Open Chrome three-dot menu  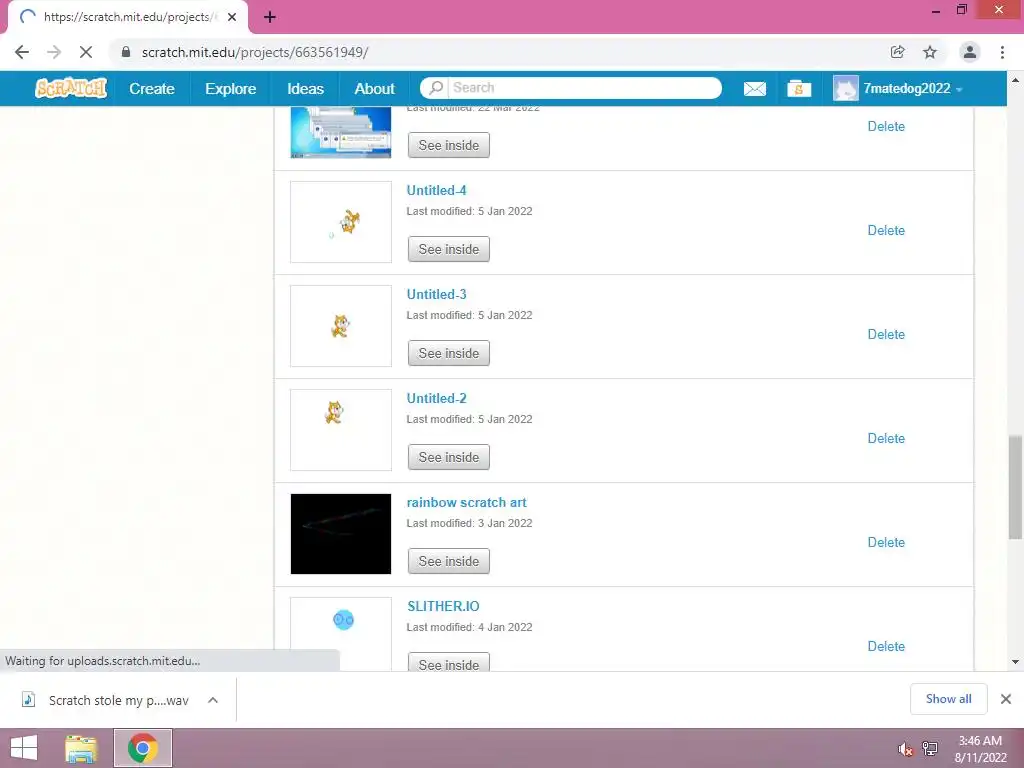pos(1002,52)
